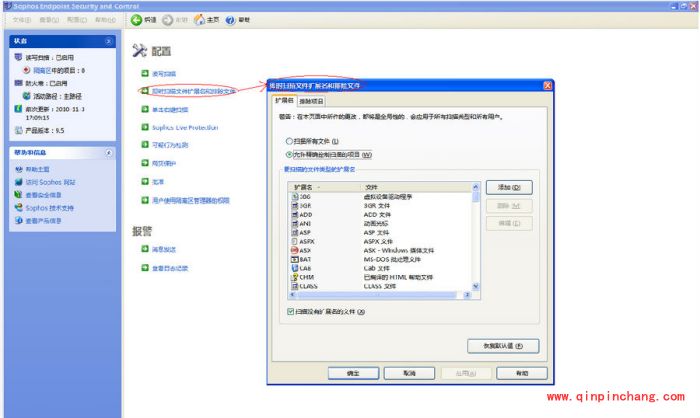Image resolution: width=700 pixels, height=418 pixels.
Task: Click the 确定 button in dialog
Action: 353,373
